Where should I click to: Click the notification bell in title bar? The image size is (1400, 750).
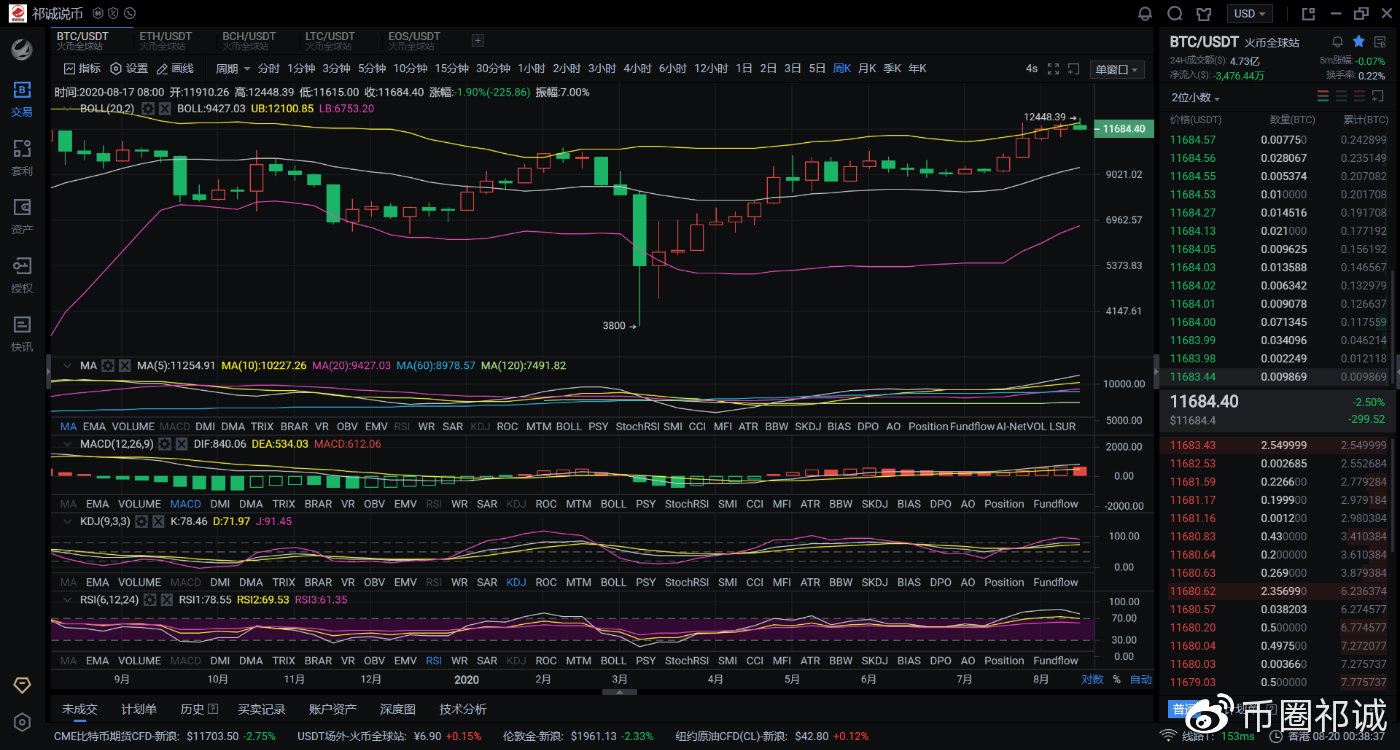tap(1146, 14)
